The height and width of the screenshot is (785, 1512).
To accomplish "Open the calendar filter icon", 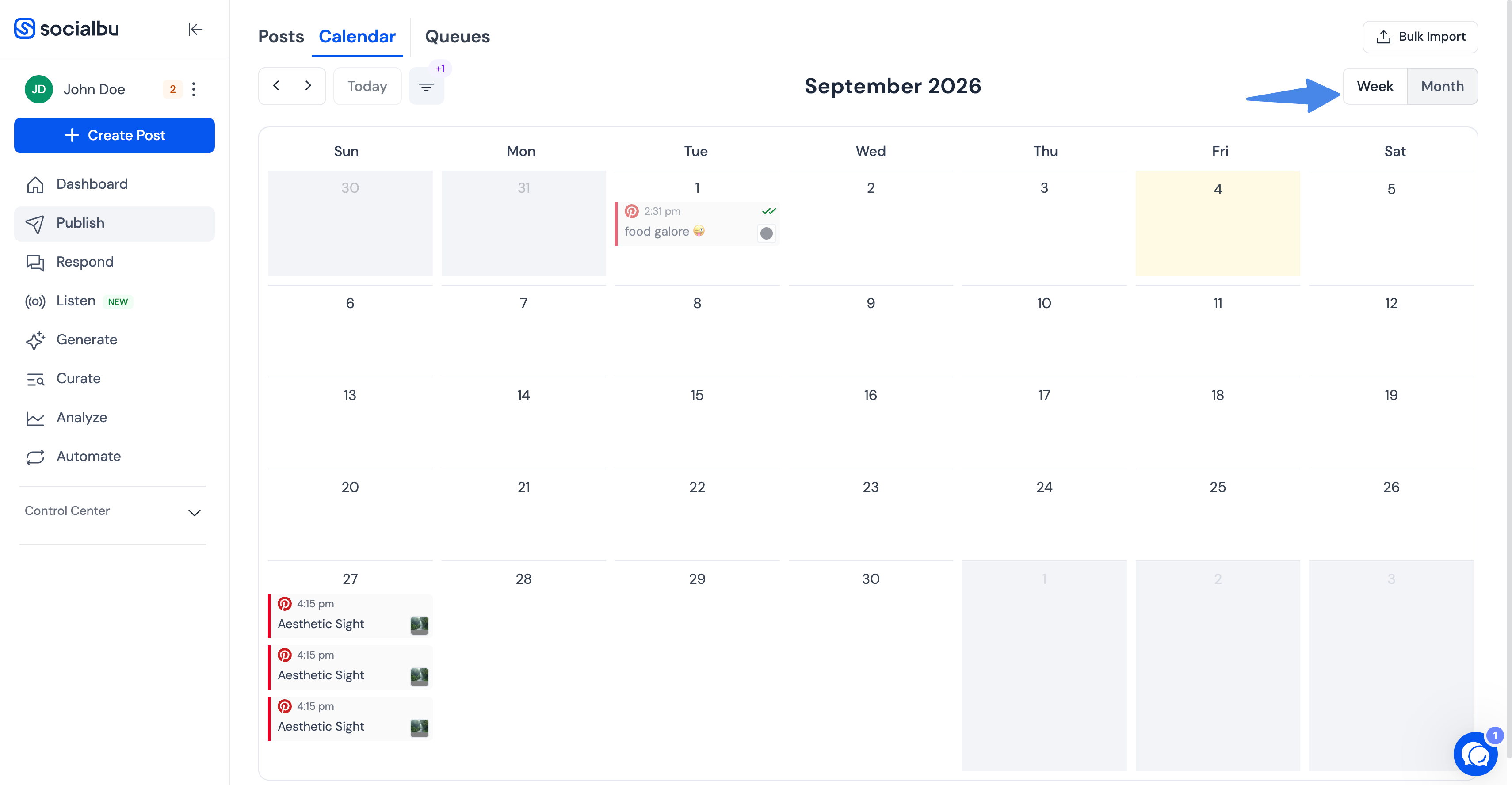I will (x=426, y=87).
